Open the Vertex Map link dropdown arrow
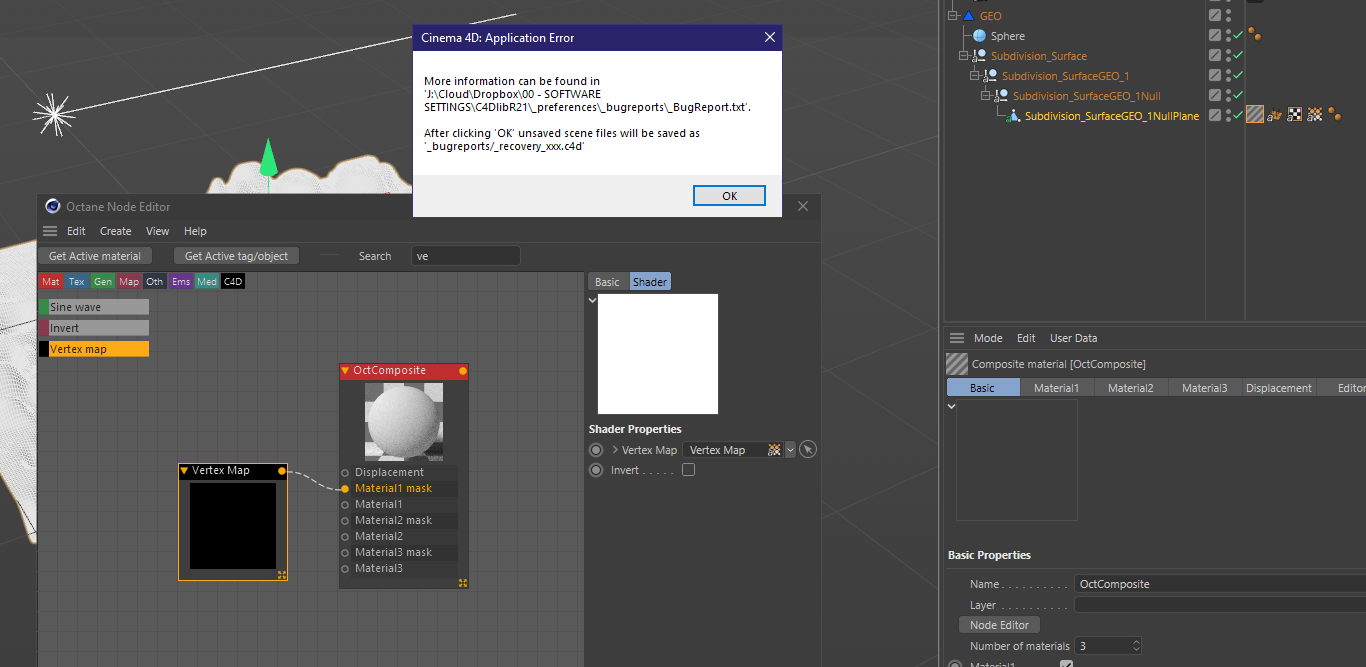Screen dimensions: 1366x667 (x=791, y=450)
